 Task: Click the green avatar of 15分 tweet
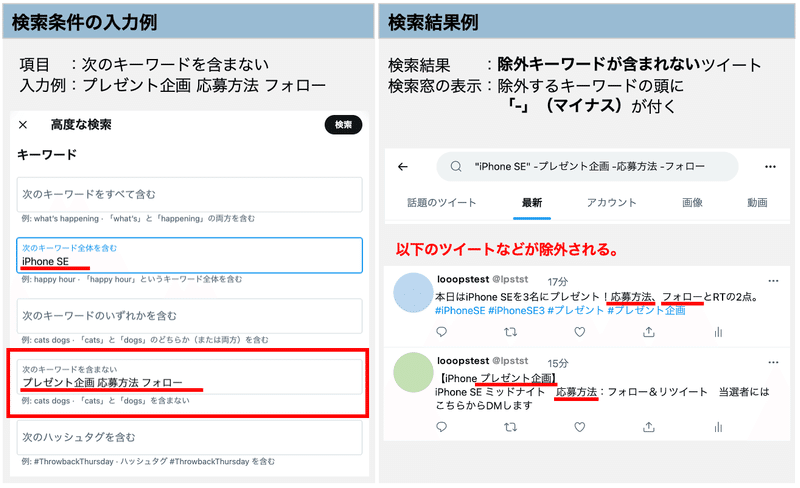coord(413,372)
